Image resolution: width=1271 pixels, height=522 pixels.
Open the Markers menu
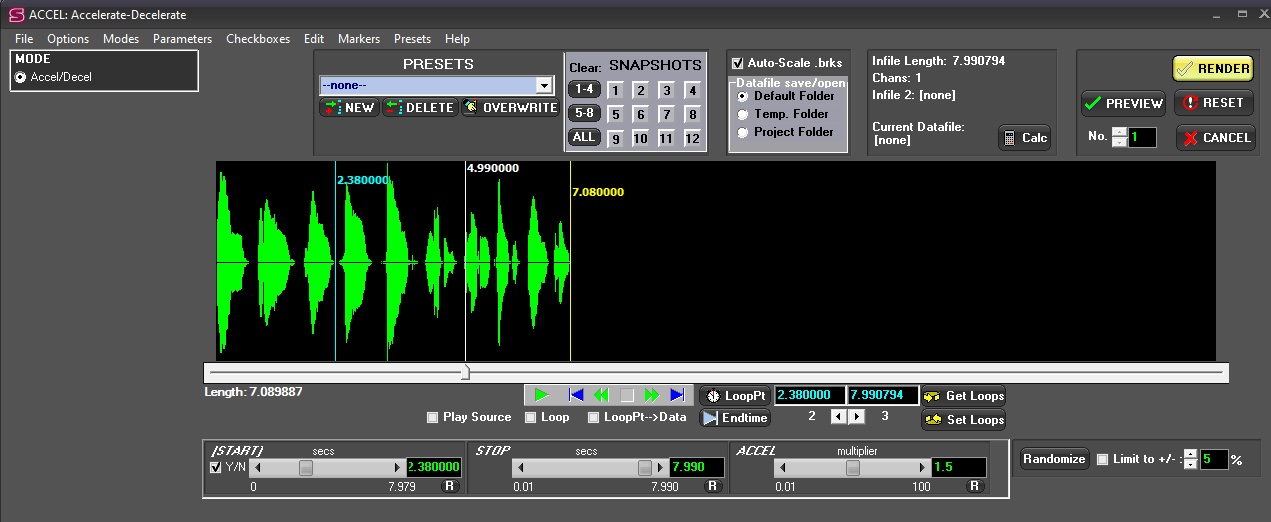tap(359, 39)
